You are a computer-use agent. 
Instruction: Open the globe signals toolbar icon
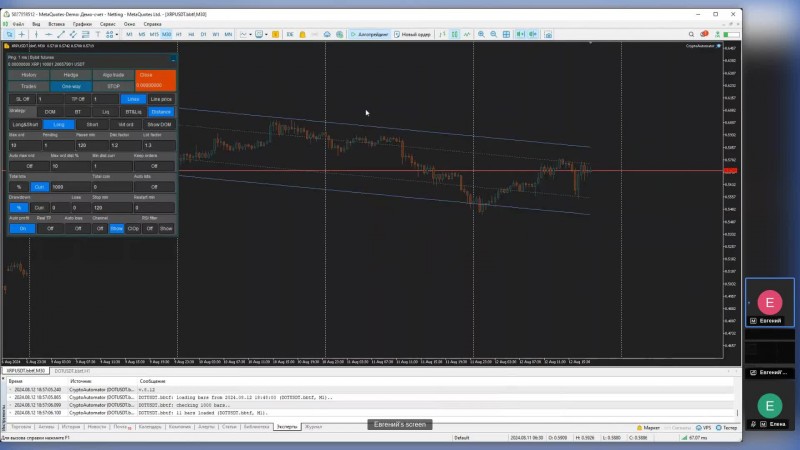[339, 34]
